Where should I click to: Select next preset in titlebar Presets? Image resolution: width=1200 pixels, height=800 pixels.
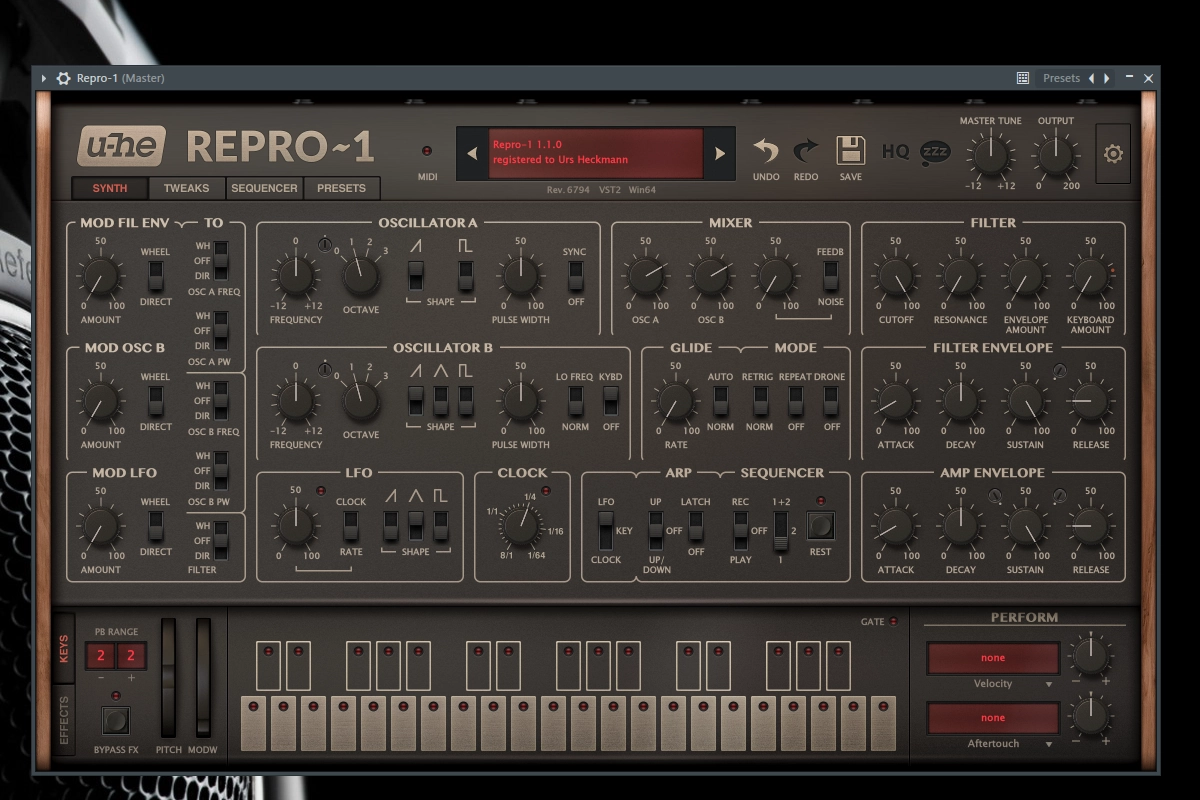(1106, 78)
